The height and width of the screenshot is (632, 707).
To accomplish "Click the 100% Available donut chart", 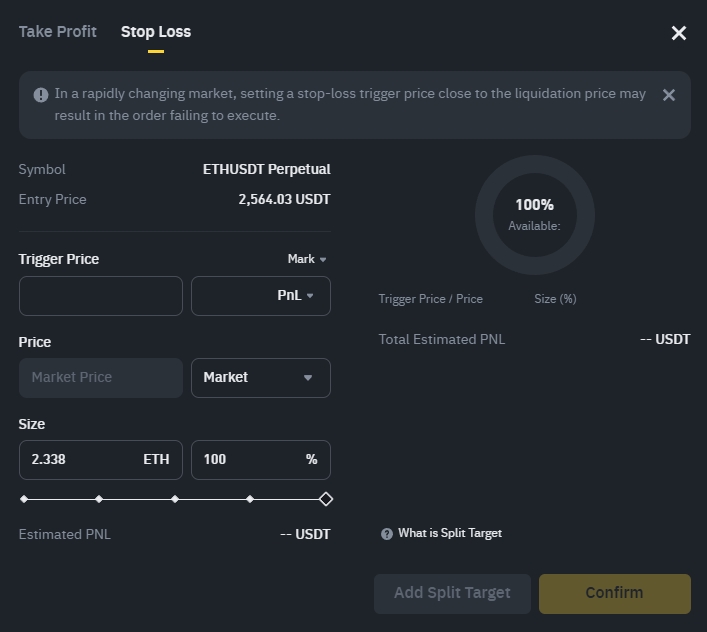I will (x=534, y=215).
